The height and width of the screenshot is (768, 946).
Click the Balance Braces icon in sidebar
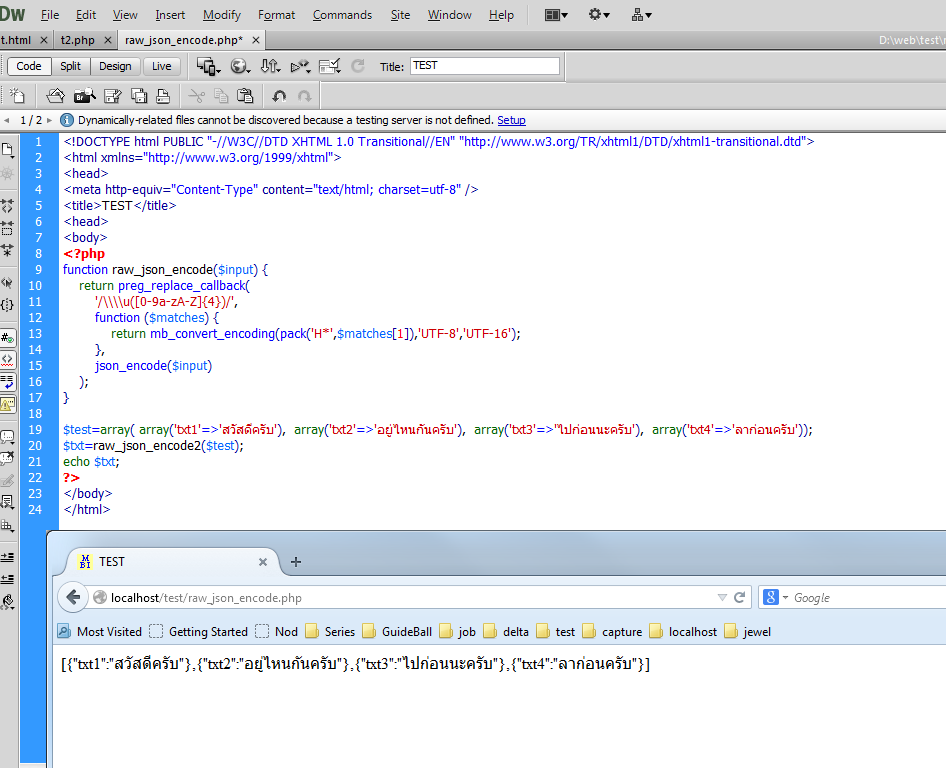(7, 304)
